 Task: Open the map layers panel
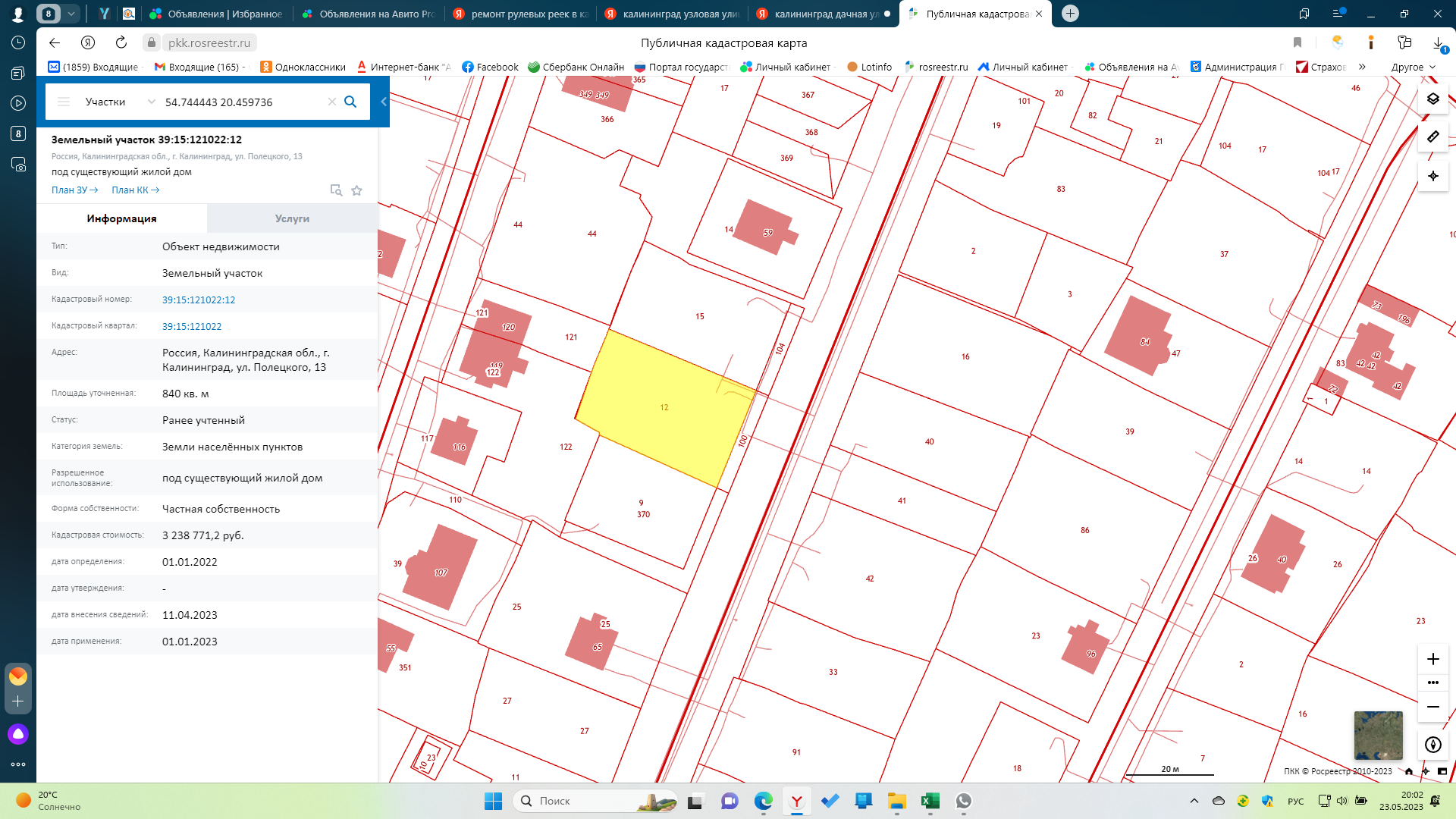(x=1432, y=99)
